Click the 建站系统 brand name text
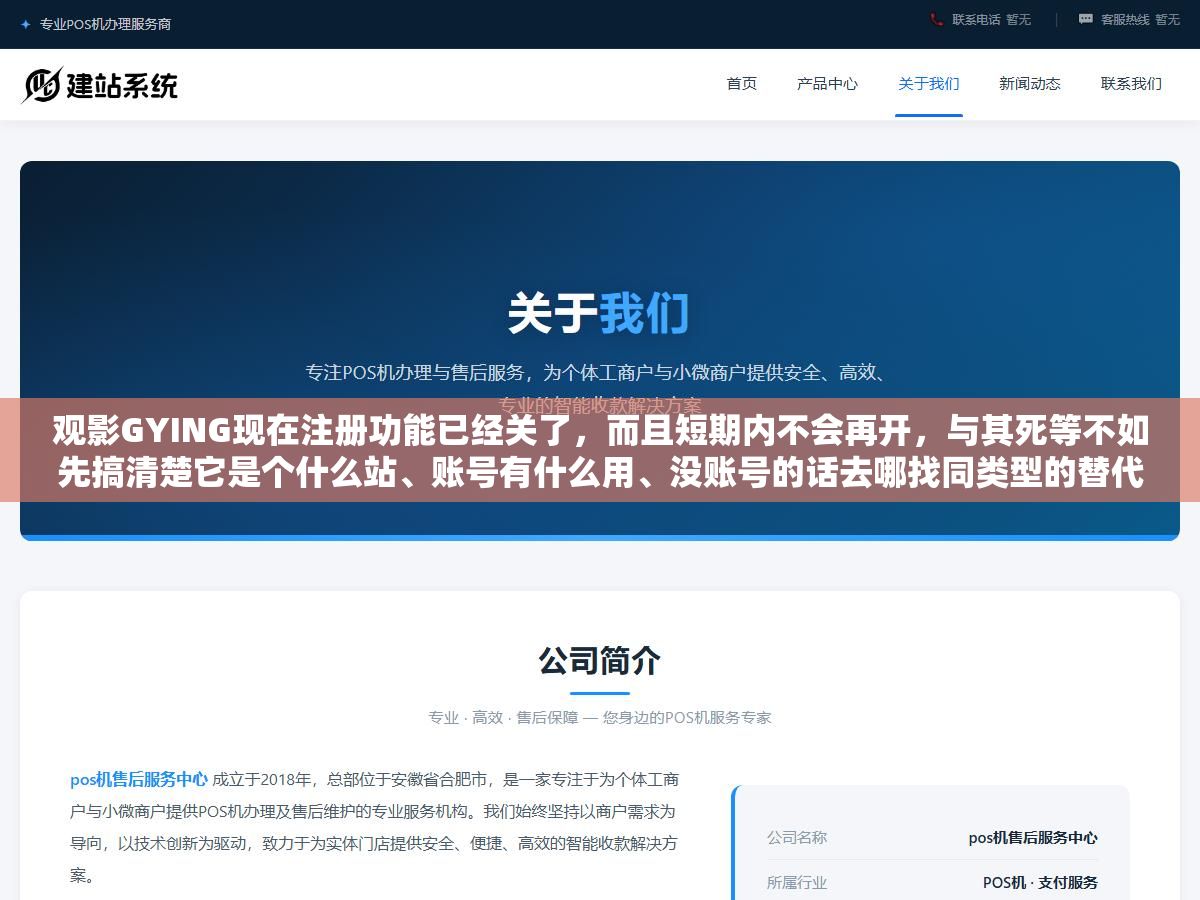Image resolution: width=1200 pixels, height=900 pixels. pos(122,86)
